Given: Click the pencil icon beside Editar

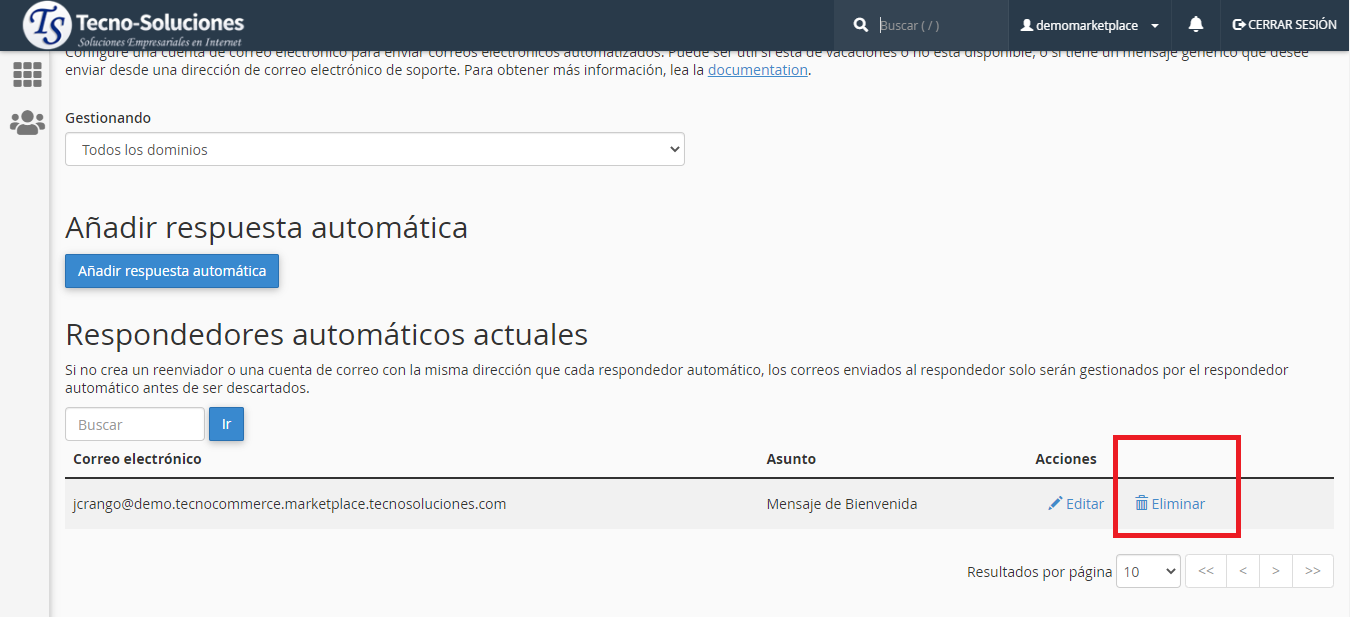Looking at the screenshot, I should [x=1055, y=504].
